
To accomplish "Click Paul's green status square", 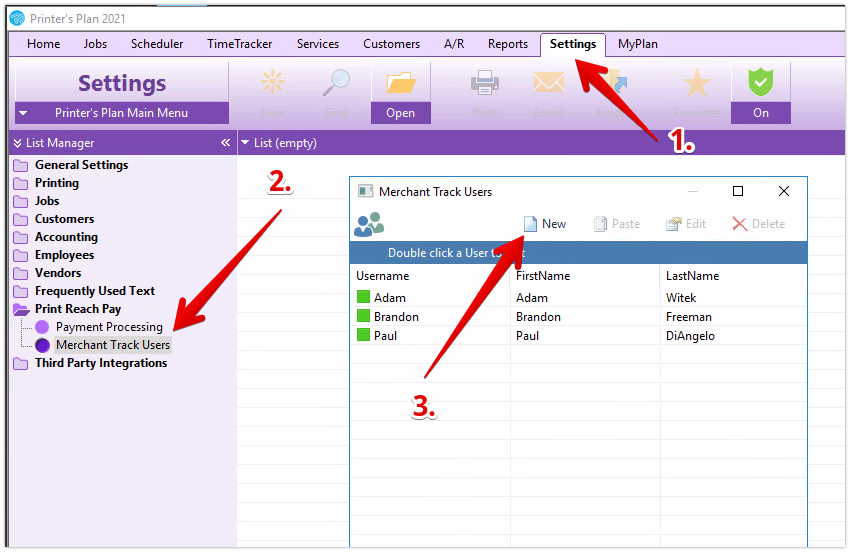I will tap(363, 335).
